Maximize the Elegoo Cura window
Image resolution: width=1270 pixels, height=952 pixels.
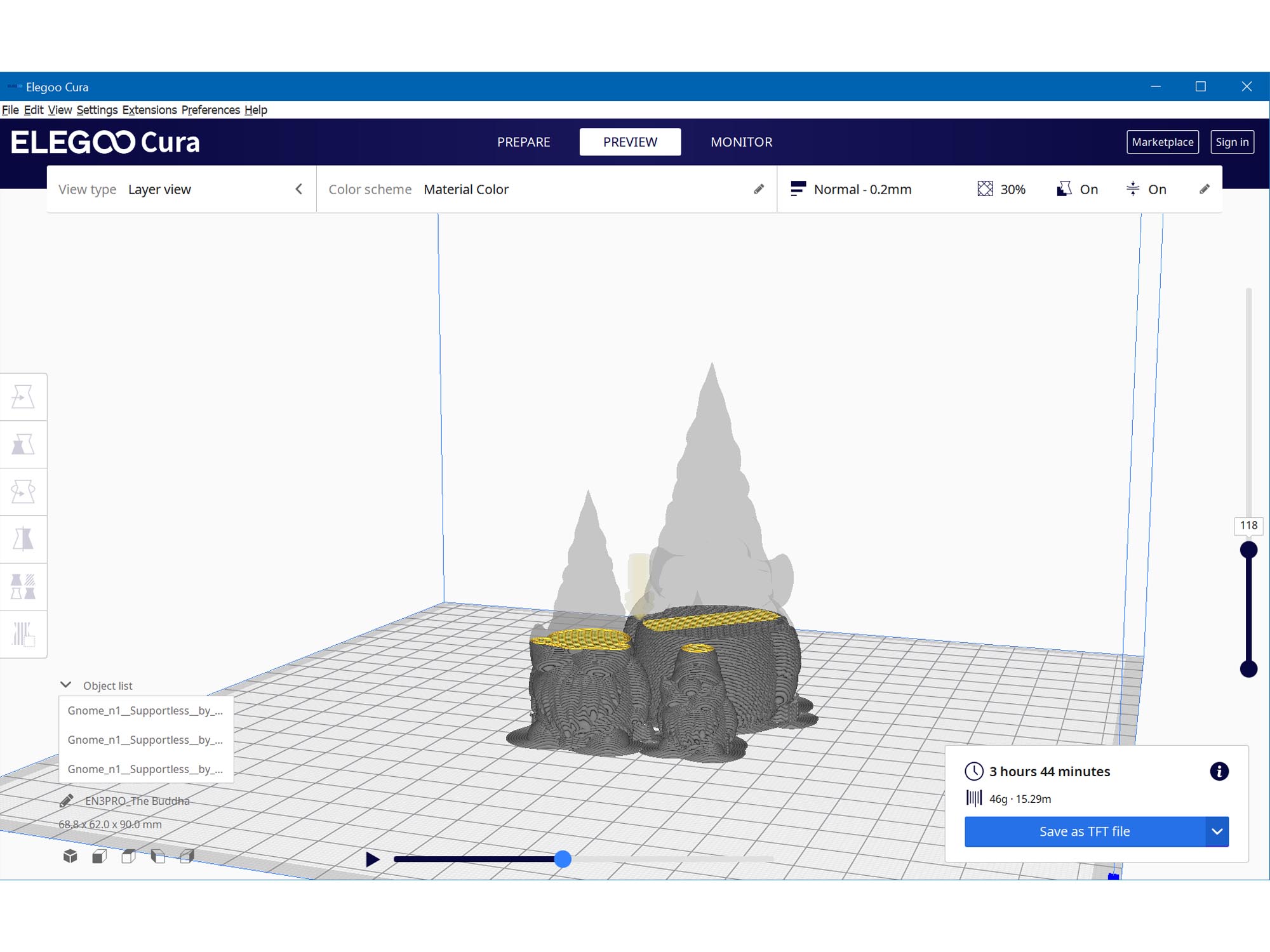point(1201,86)
